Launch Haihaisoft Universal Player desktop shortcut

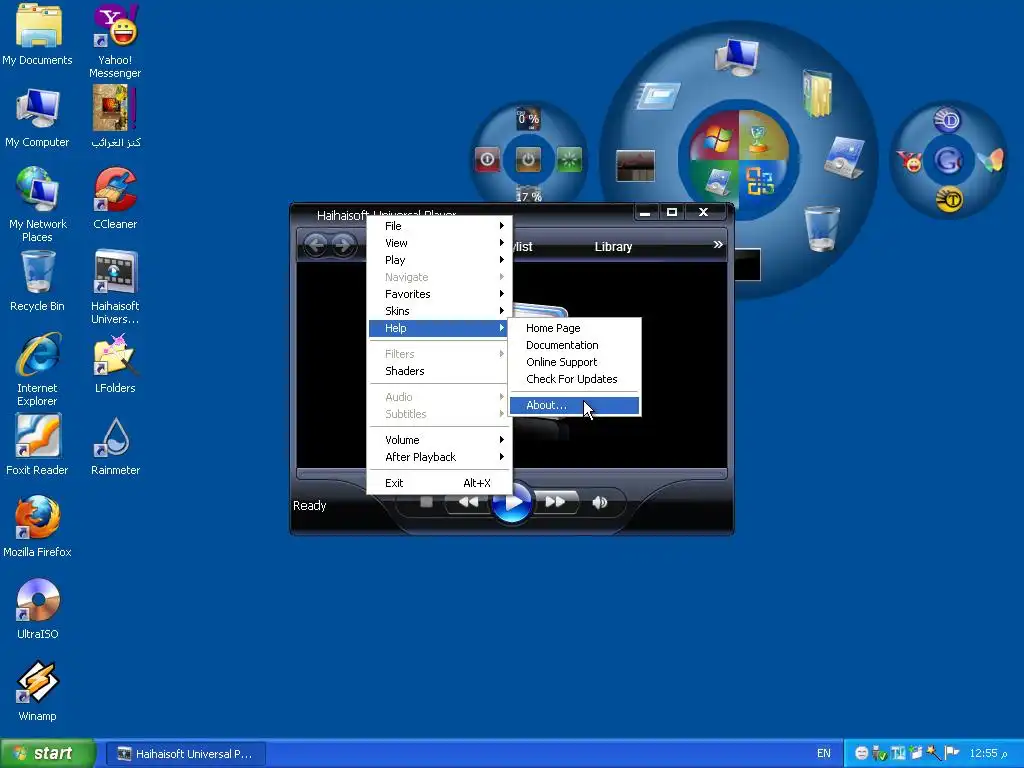coord(115,287)
